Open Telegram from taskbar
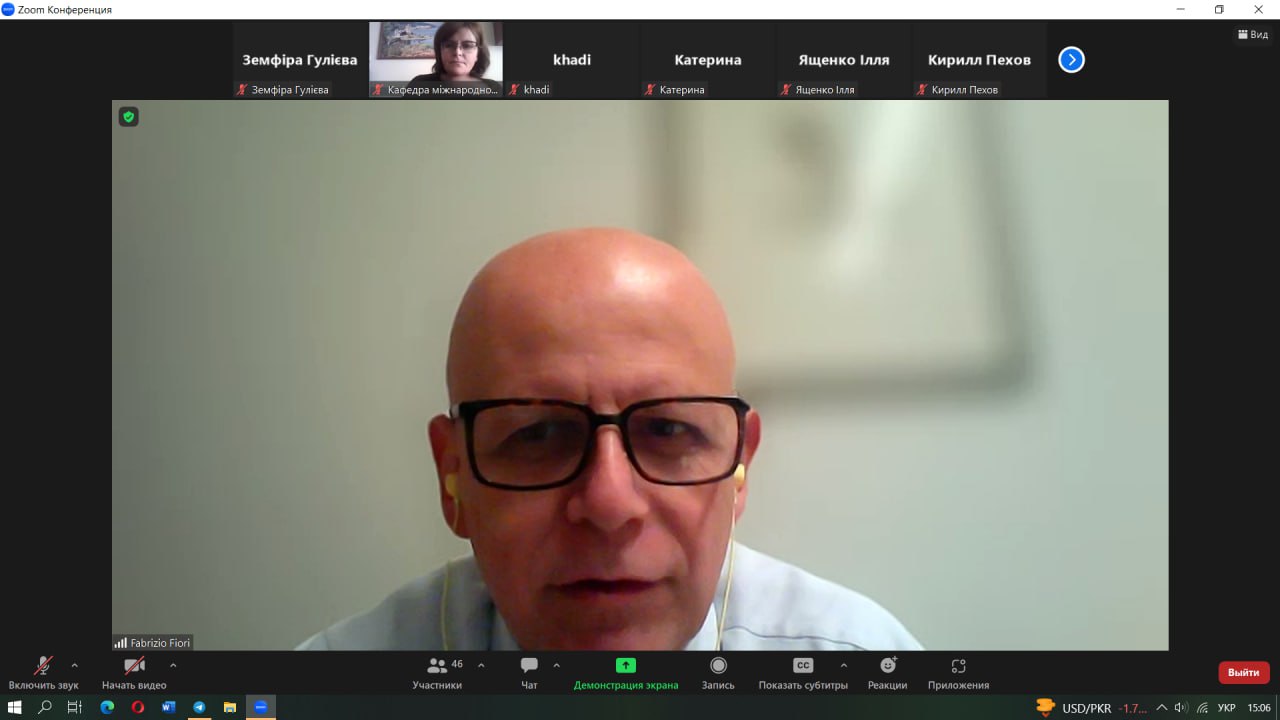Screen dimensions: 1280x720 199,707
